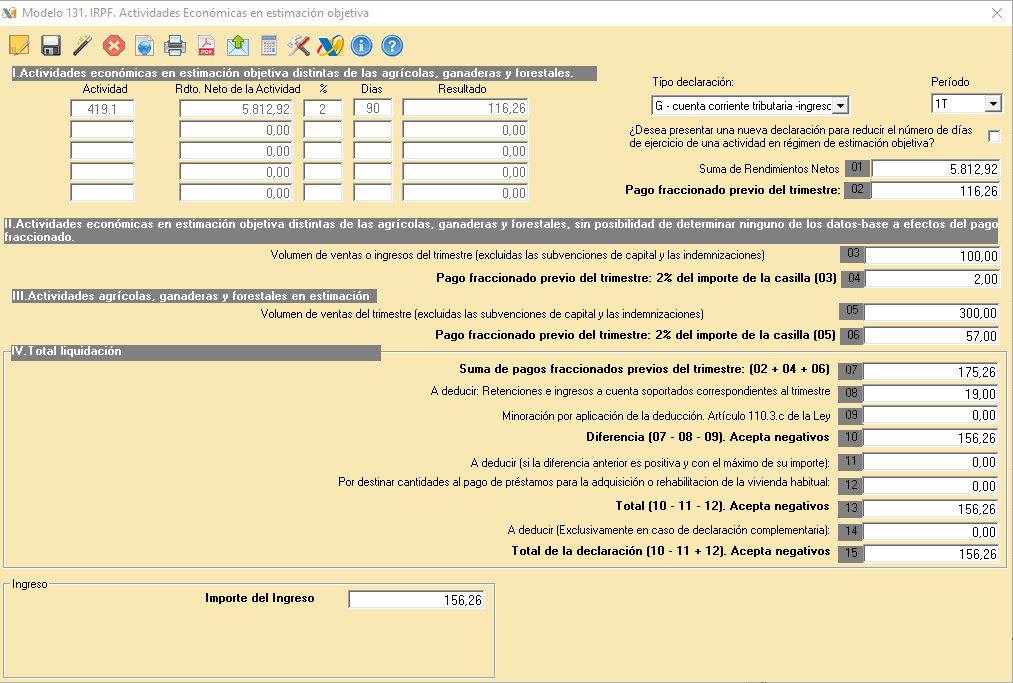Click the magic wand auto-calculate icon
The image size is (1013, 683).
82,46
